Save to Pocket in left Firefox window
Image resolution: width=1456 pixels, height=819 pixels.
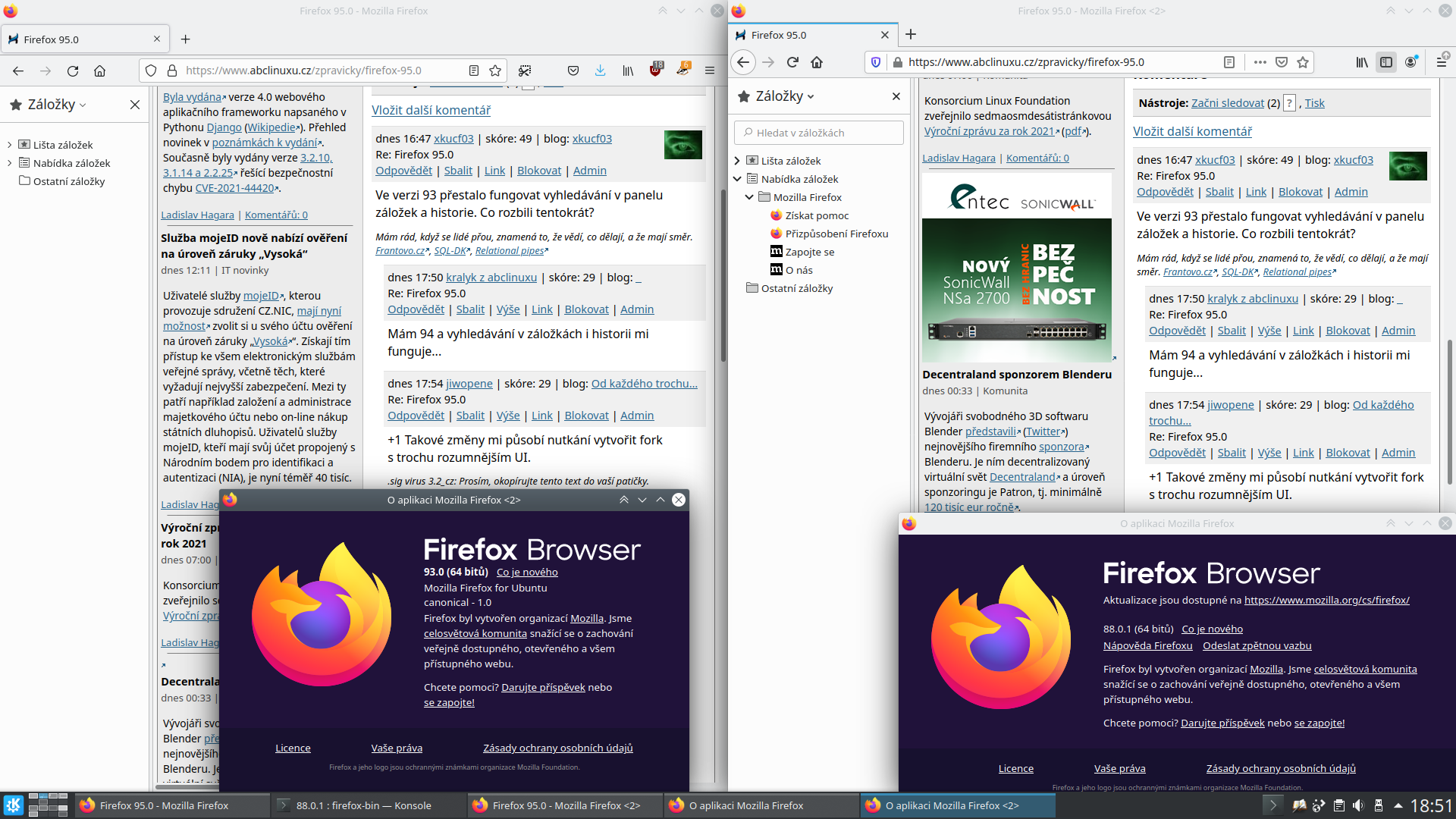pyautogui.click(x=573, y=71)
